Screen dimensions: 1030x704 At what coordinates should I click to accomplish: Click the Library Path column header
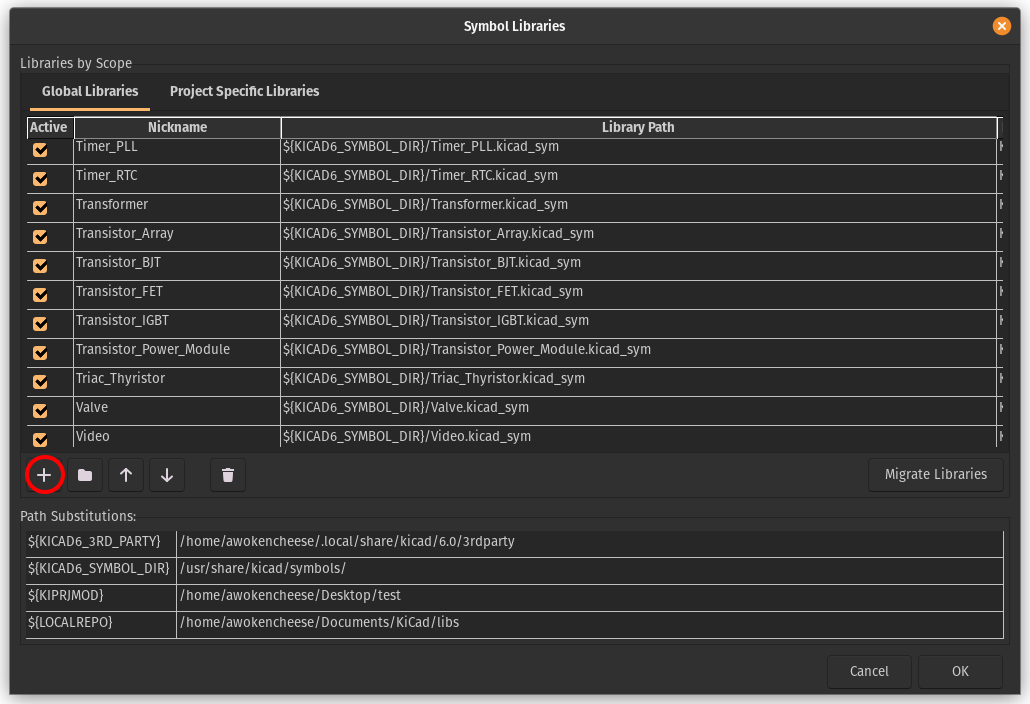pyautogui.click(x=638, y=127)
